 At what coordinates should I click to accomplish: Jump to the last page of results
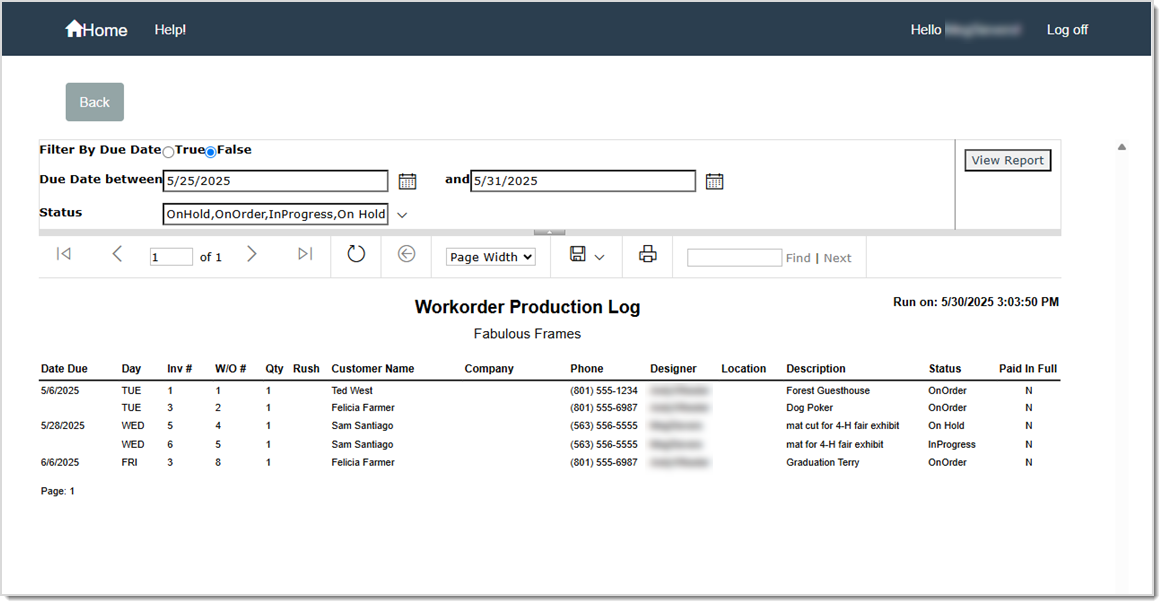[305, 255]
